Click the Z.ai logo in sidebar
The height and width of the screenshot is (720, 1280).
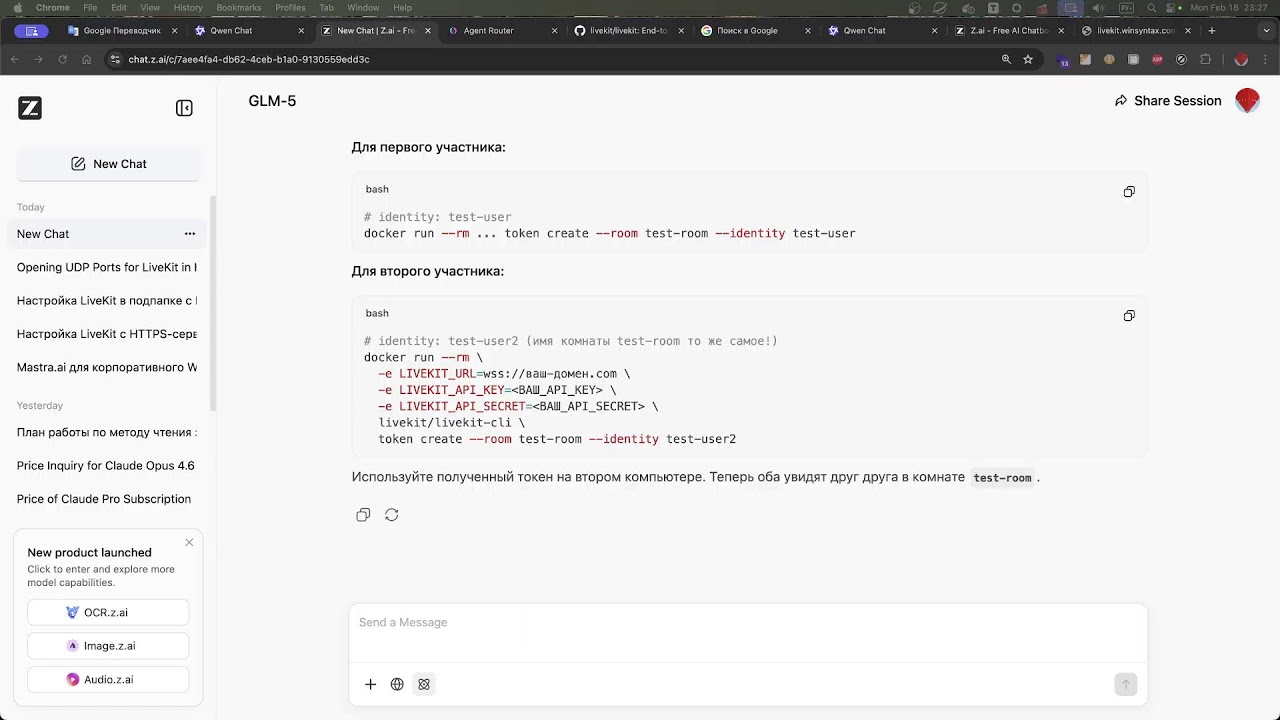(x=30, y=108)
